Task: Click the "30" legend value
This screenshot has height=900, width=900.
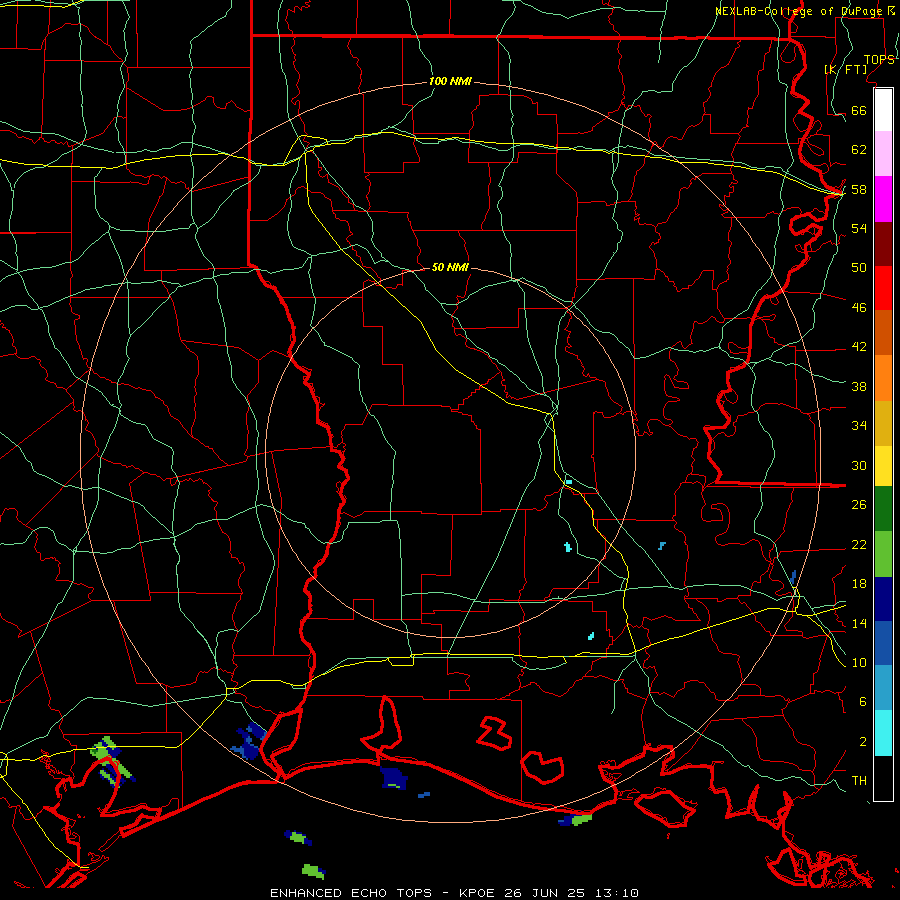Action: [x=859, y=465]
